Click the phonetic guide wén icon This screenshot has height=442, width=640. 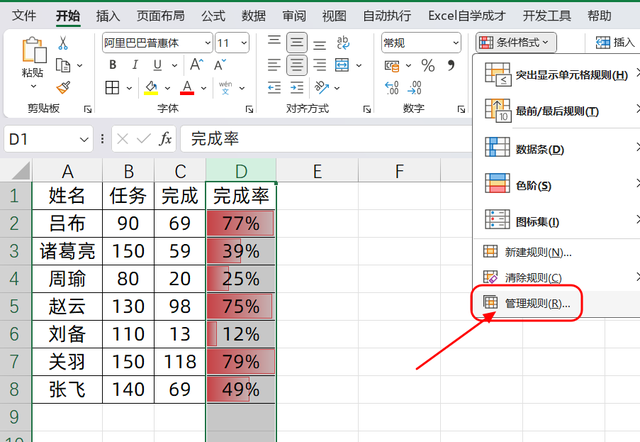[225, 87]
